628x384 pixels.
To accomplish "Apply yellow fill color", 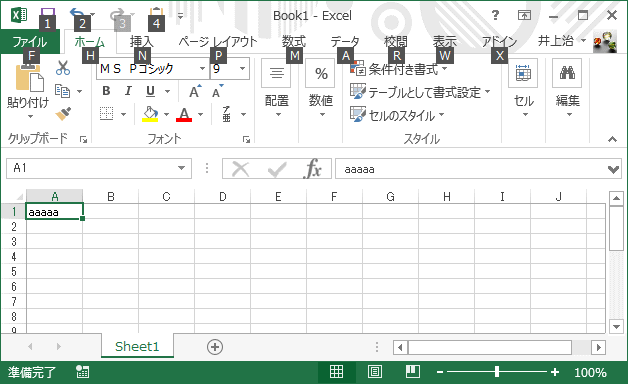I will [x=150, y=114].
